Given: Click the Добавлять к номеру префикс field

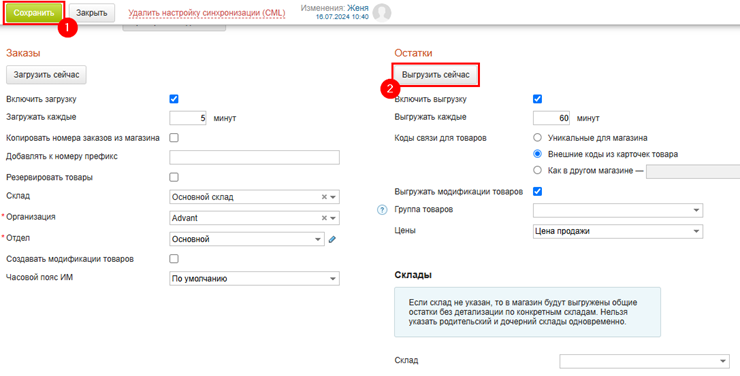Looking at the screenshot, I should (254, 157).
